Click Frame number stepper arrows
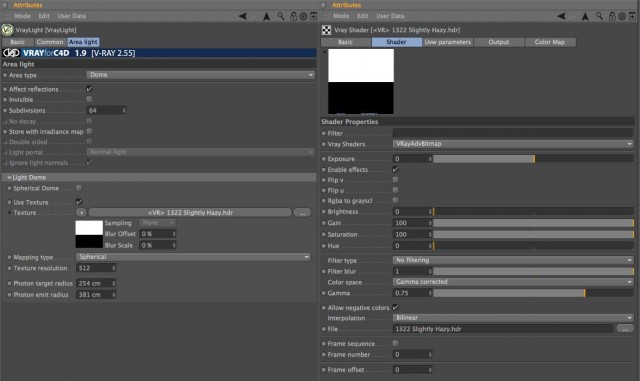This screenshot has width=640, height=381. tap(430, 354)
